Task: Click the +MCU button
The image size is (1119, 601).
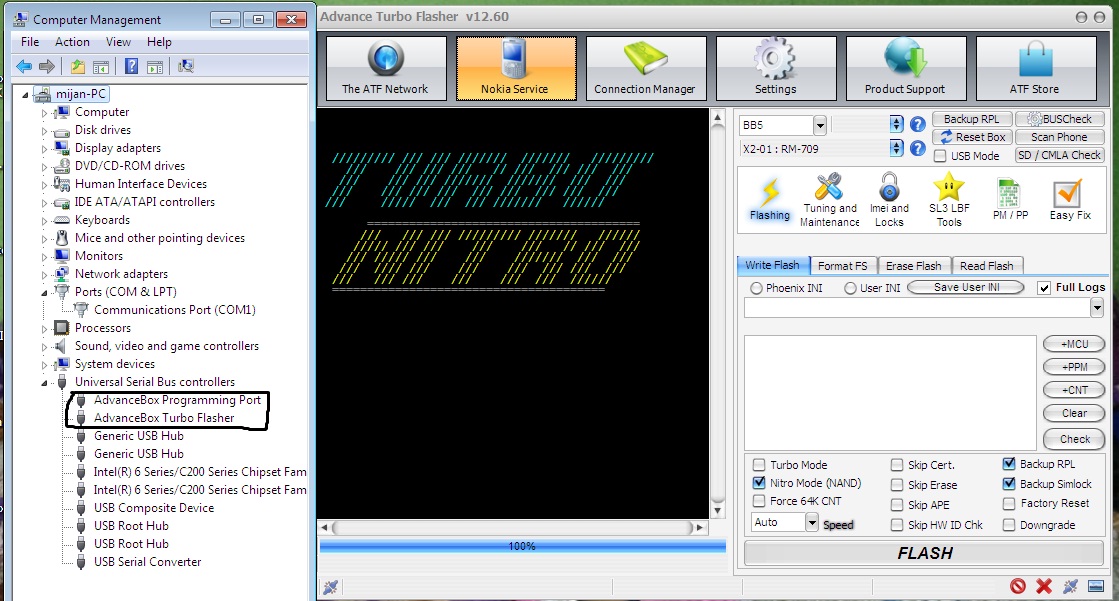Action: [x=1074, y=344]
